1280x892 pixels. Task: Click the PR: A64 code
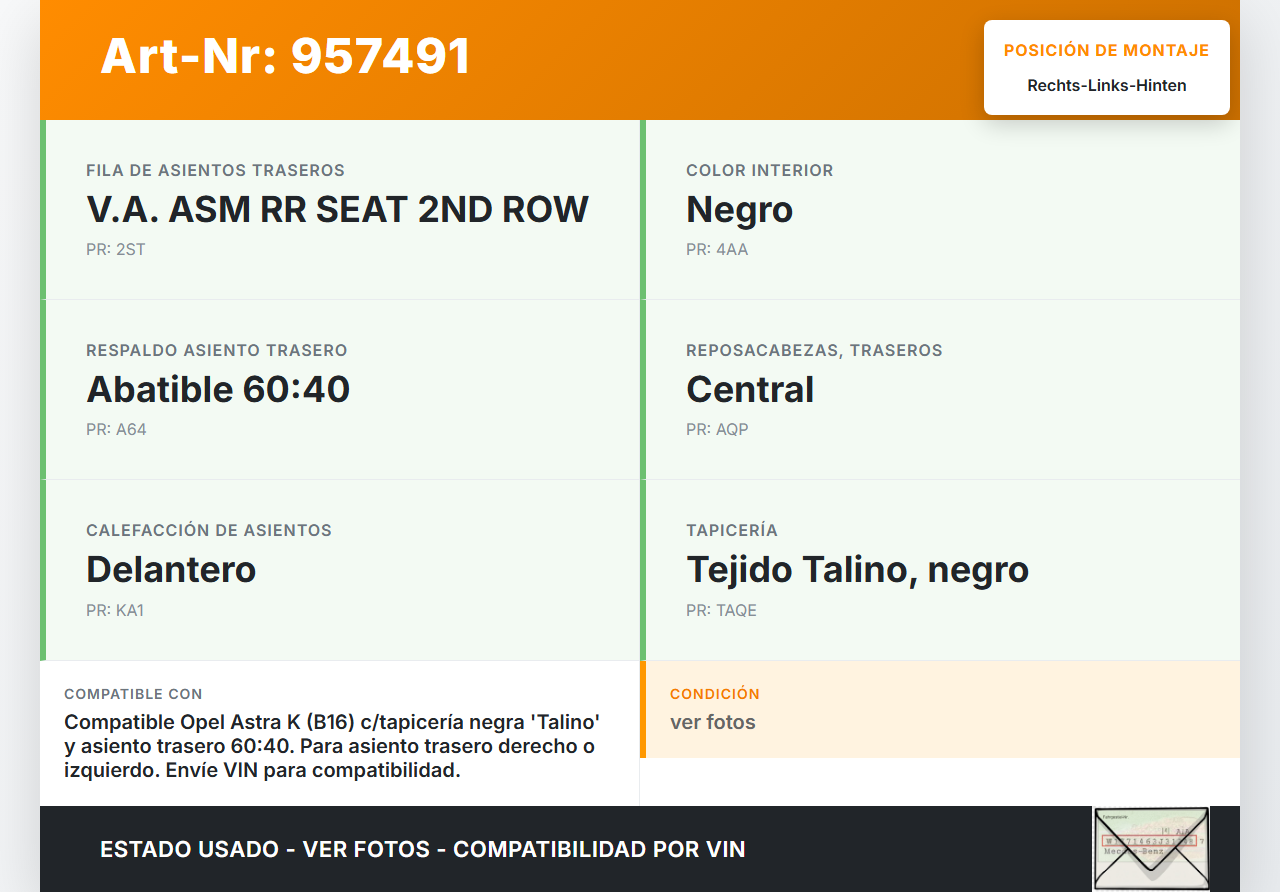click(x=116, y=430)
